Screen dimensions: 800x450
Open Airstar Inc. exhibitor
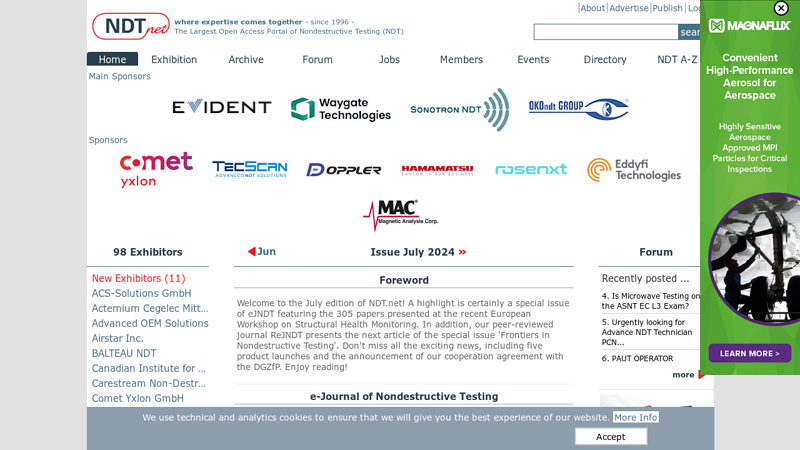click(x=117, y=338)
